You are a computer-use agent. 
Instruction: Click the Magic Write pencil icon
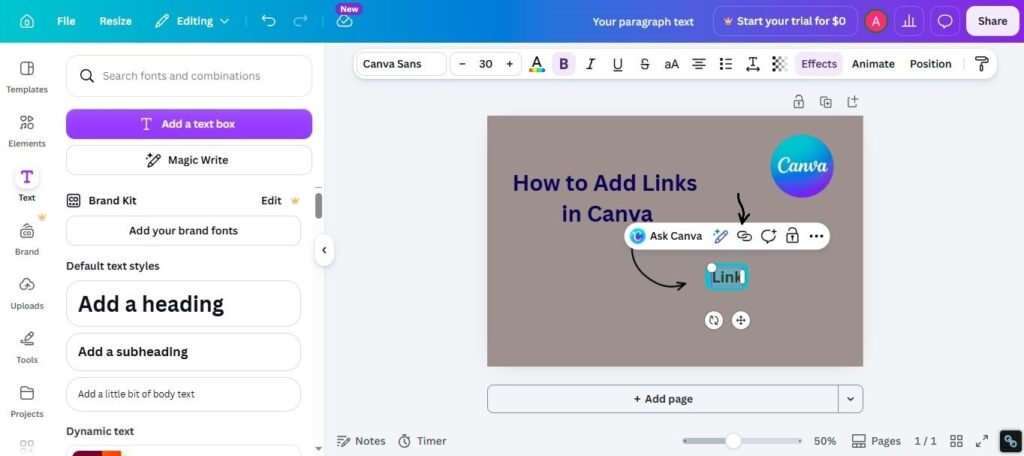(720, 236)
